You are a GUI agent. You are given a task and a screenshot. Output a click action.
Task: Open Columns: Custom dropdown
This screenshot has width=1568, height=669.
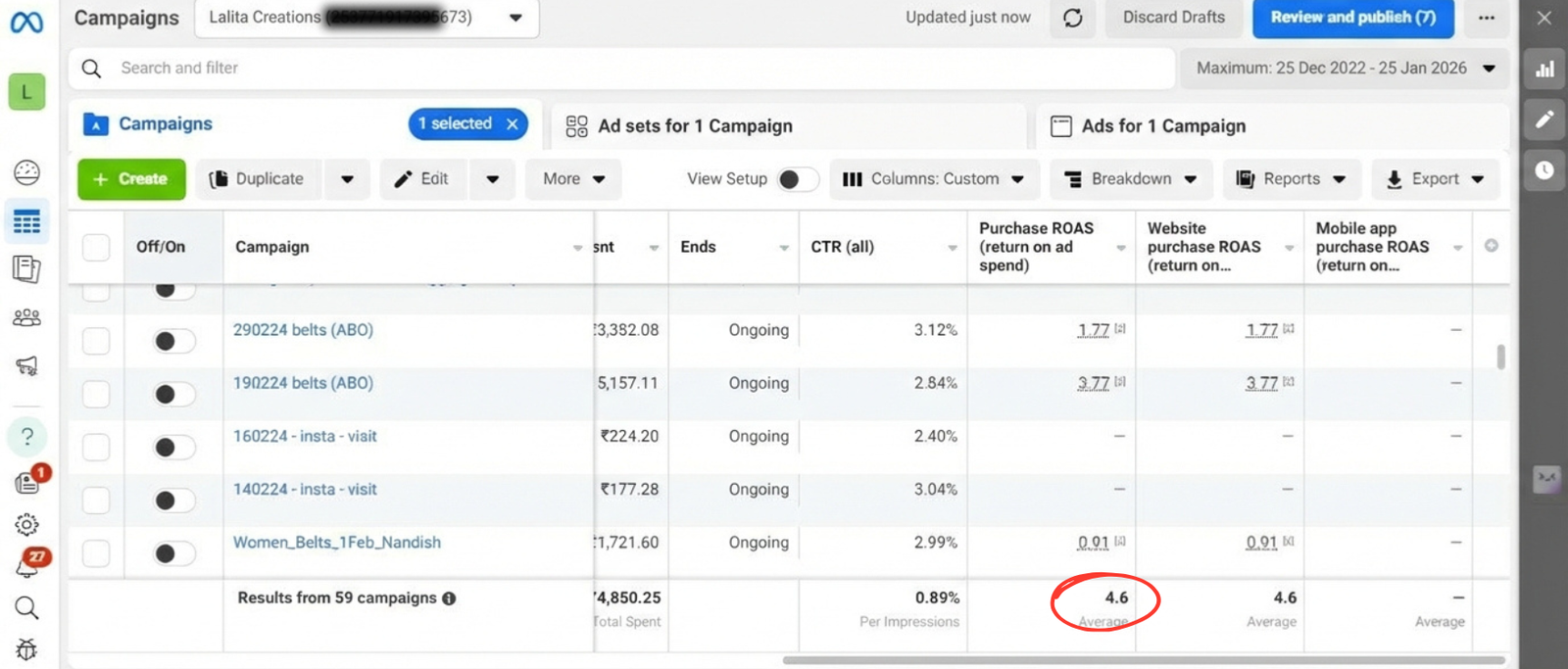point(934,179)
